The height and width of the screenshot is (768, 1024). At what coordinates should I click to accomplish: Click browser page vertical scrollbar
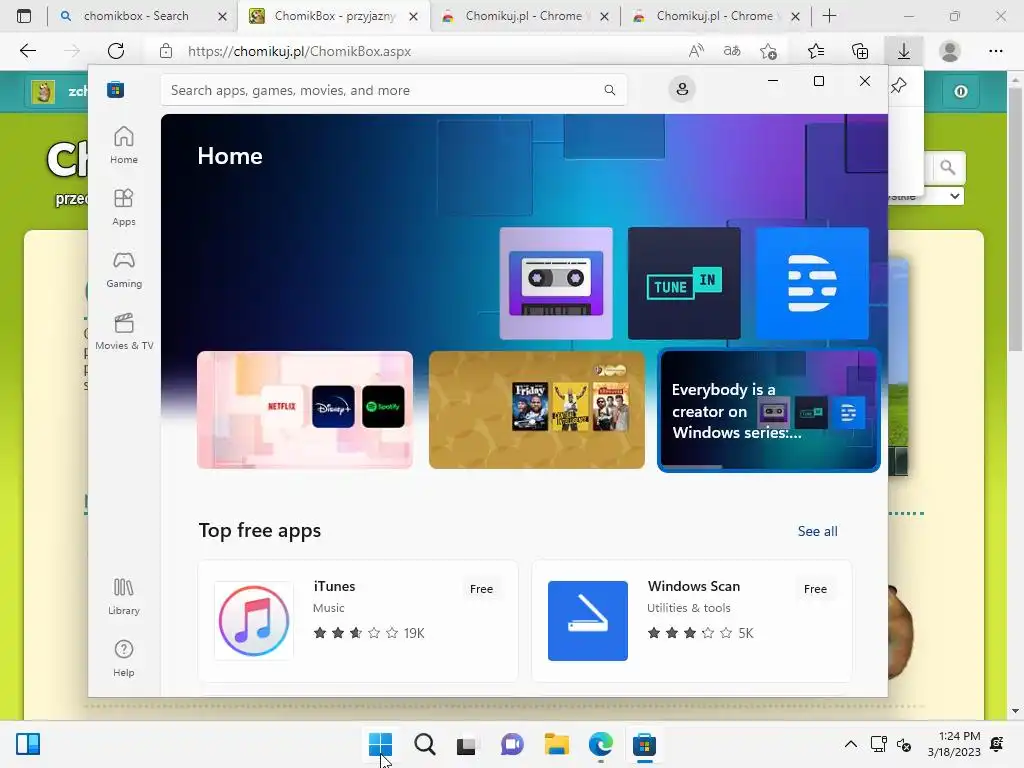tap(1015, 219)
